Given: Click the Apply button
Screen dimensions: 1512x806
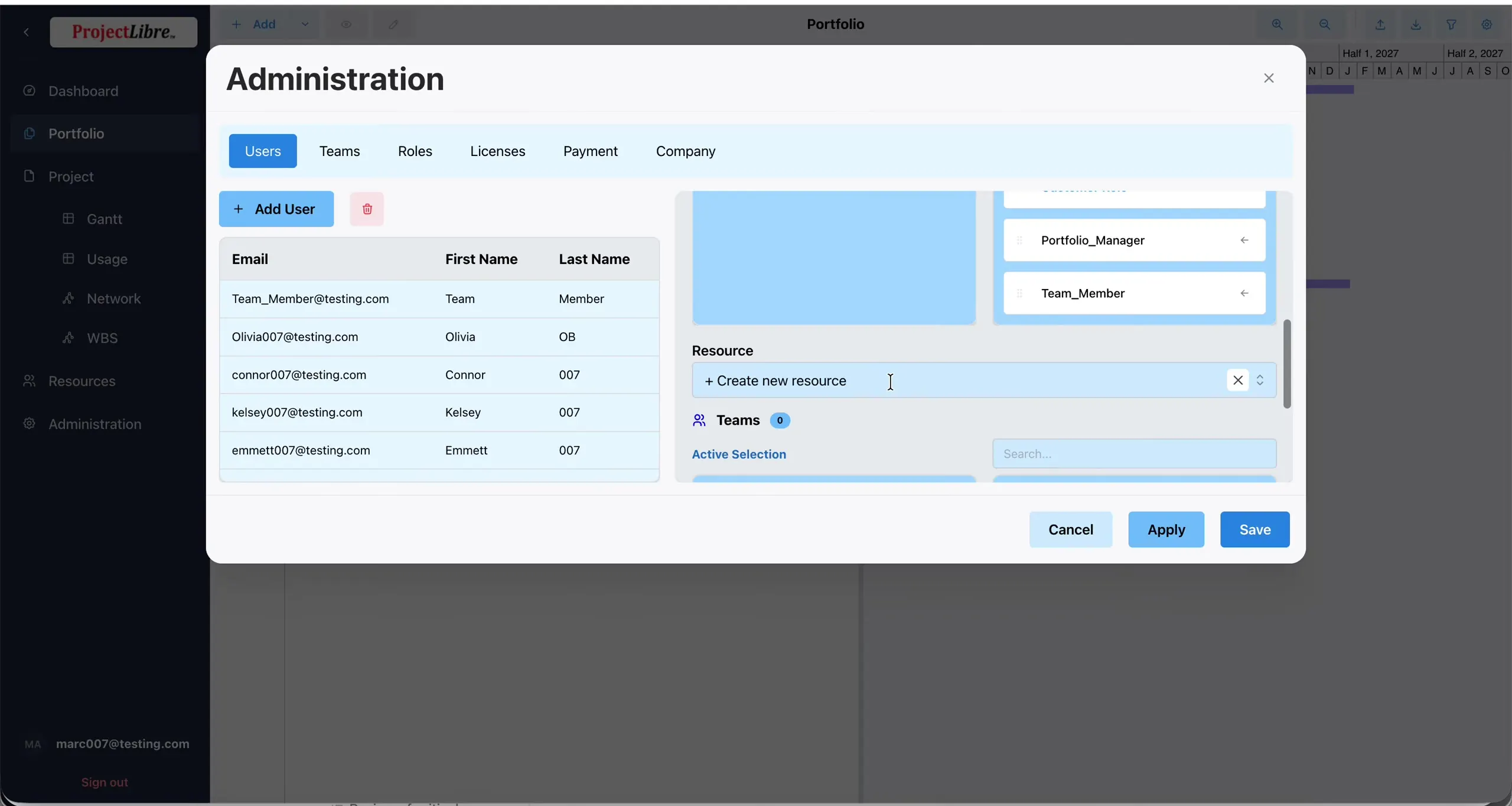Looking at the screenshot, I should [1166, 529].
